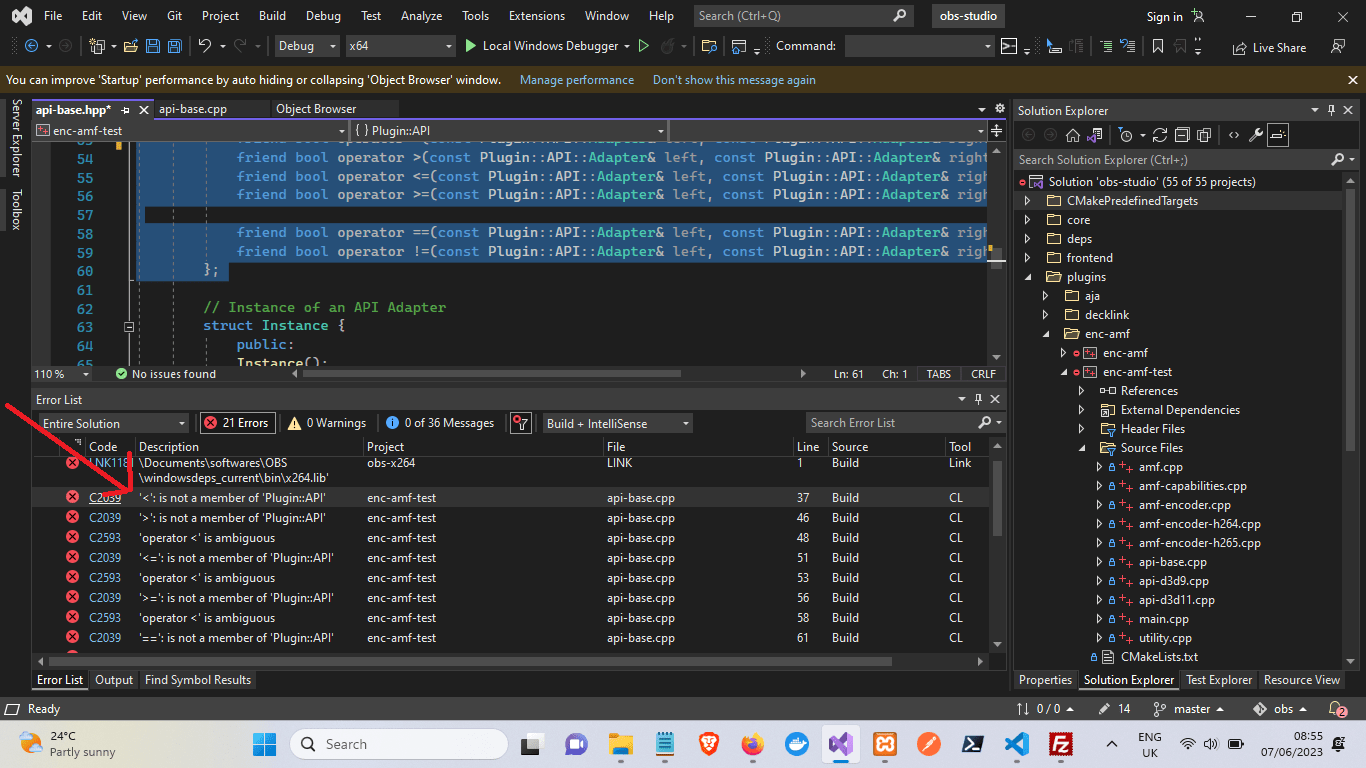Open the Build + IntelliSense dropdown
1366x768 pixels.
point(616,423)
